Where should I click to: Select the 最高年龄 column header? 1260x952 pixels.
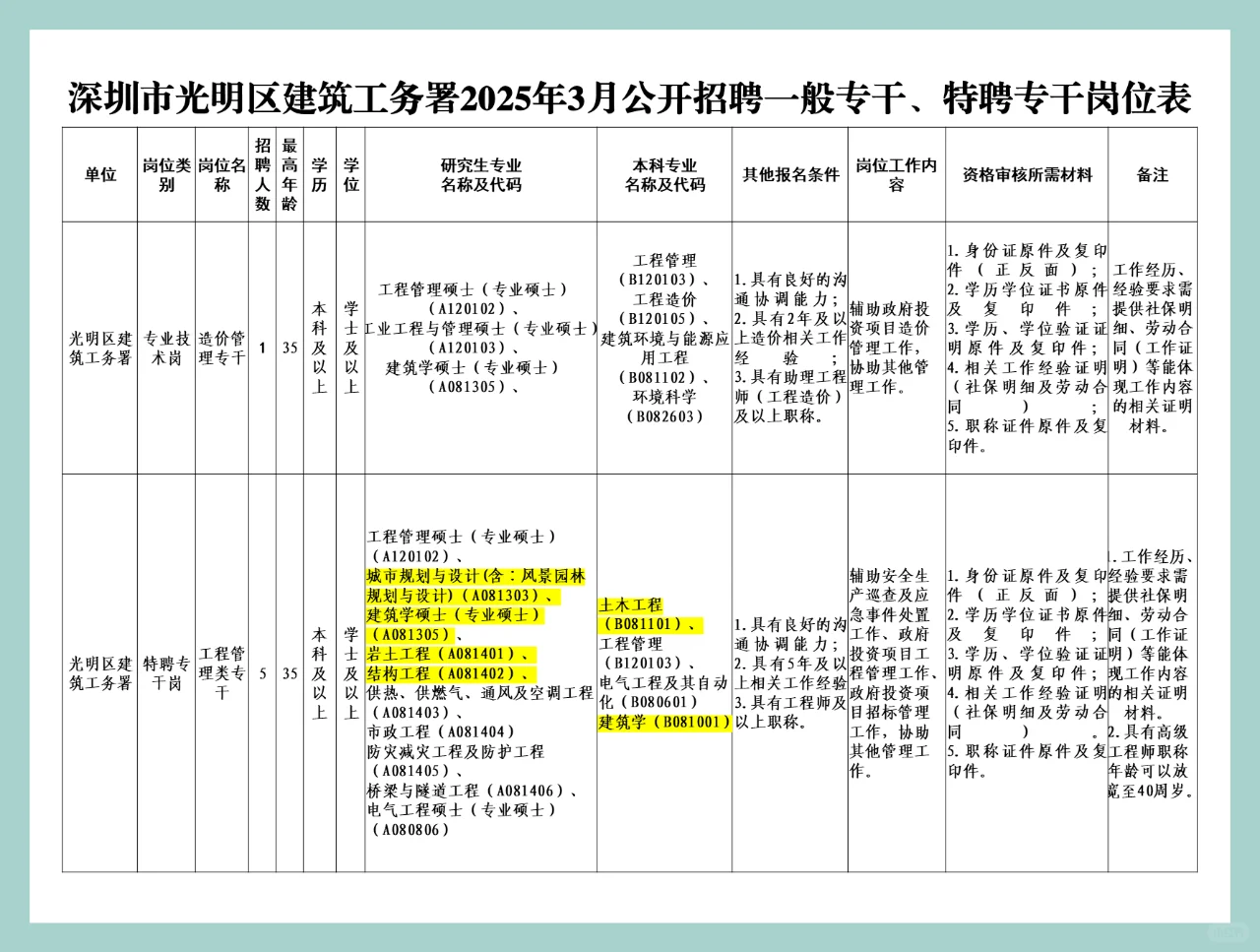coord(288,174)
